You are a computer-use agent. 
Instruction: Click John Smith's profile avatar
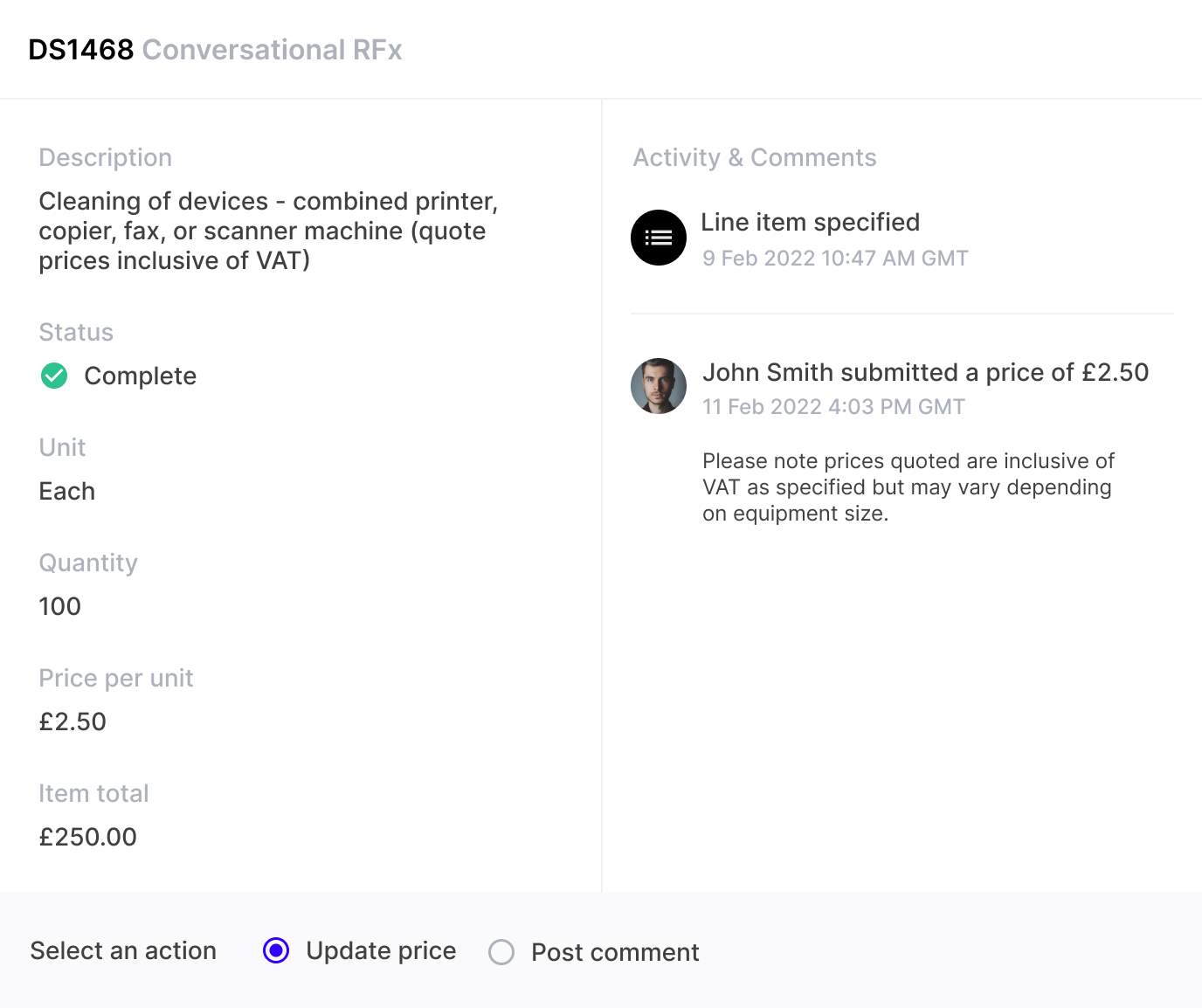click(x=659, y=386)
